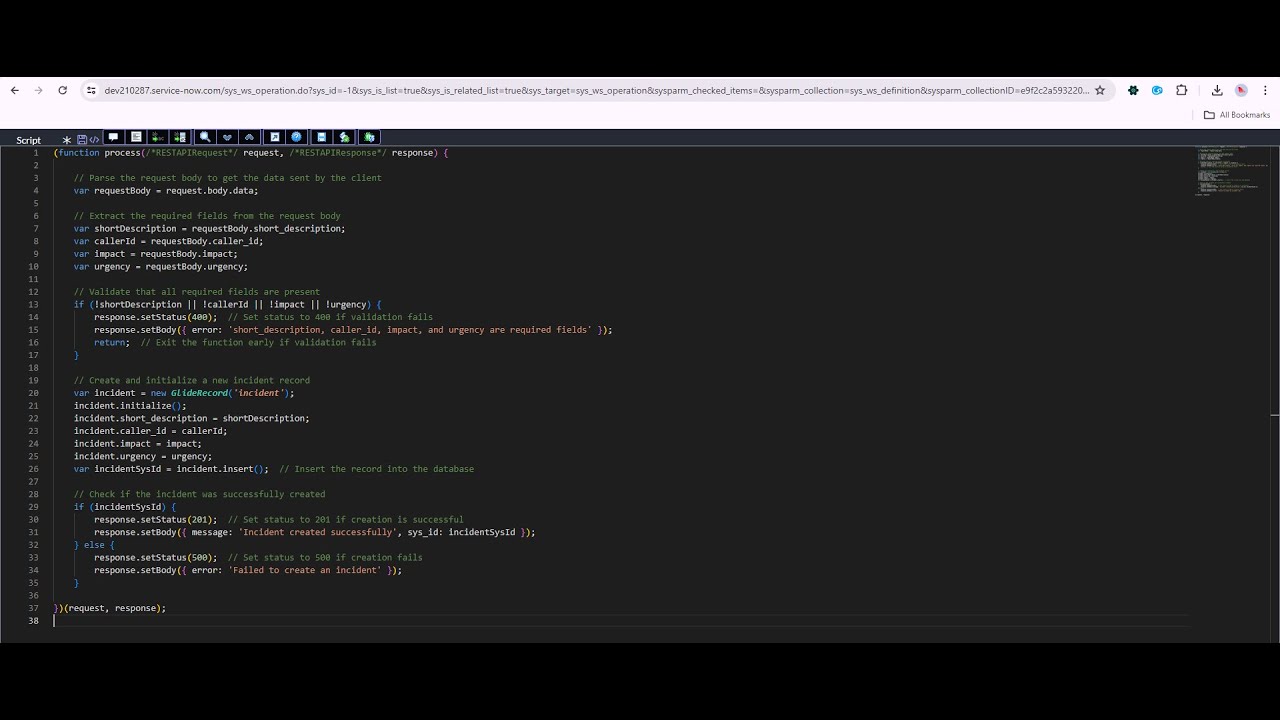Viewport: 1280px width, 720px height.
Task: Go forward with browser forward arrow
Action: point(39,90)
